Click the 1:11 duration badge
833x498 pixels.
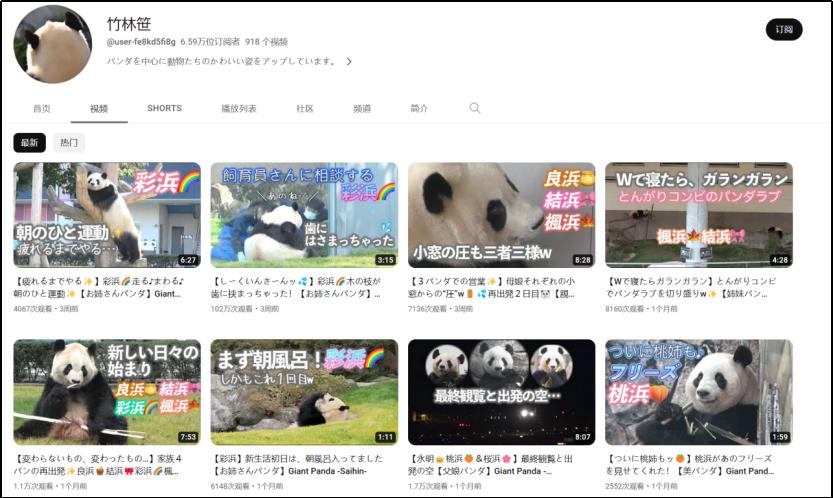385,437
